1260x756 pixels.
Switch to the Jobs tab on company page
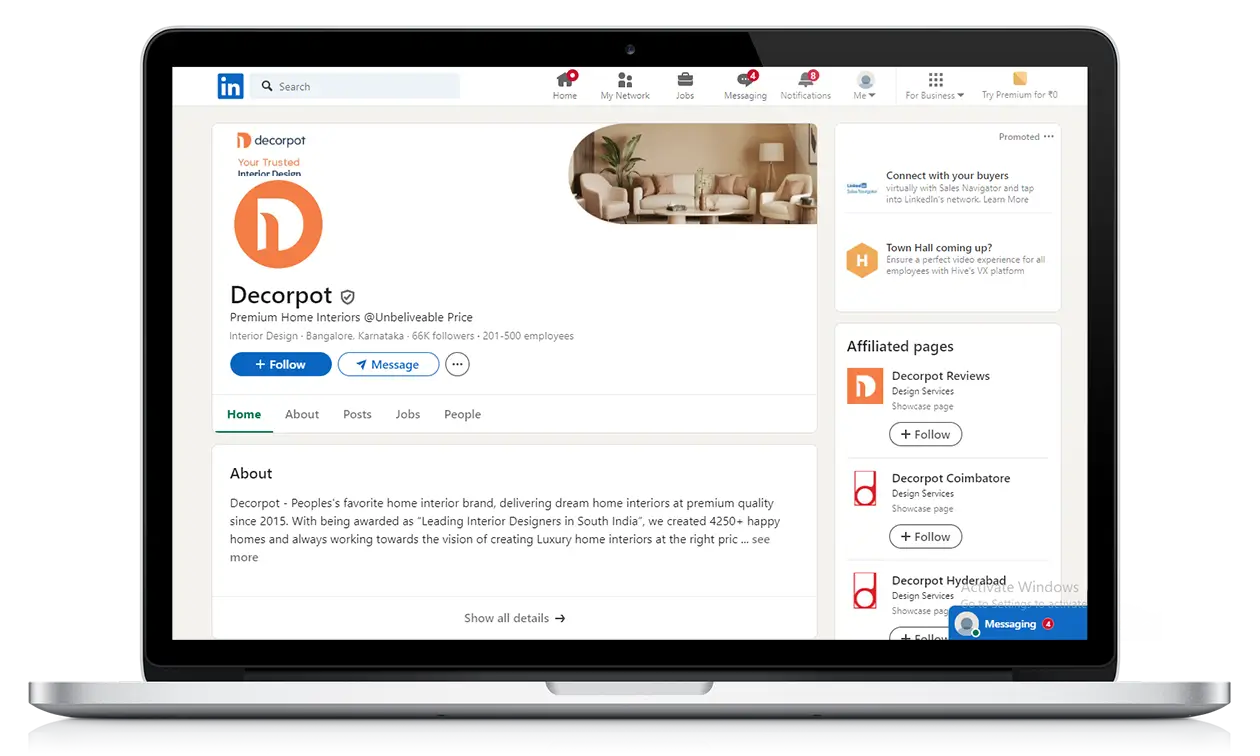click(x=408, y=414)
